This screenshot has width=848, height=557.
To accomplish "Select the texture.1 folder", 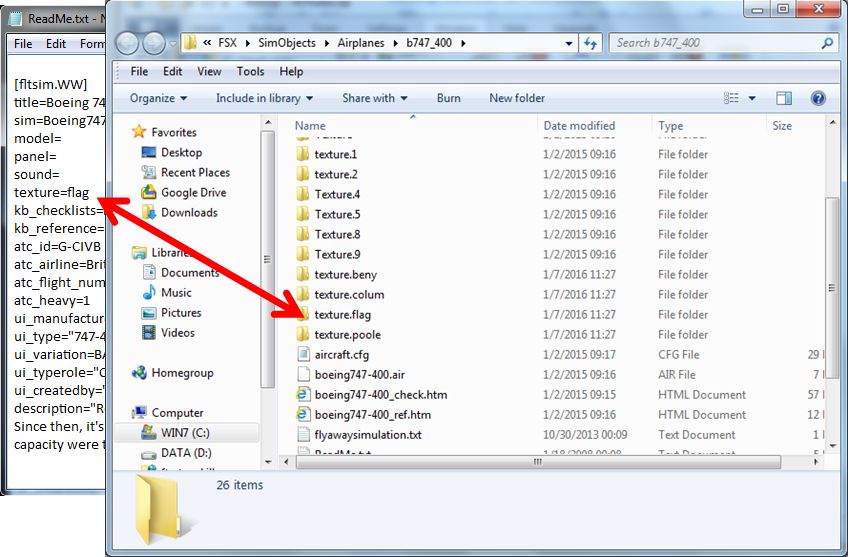I will click(327, 154).
